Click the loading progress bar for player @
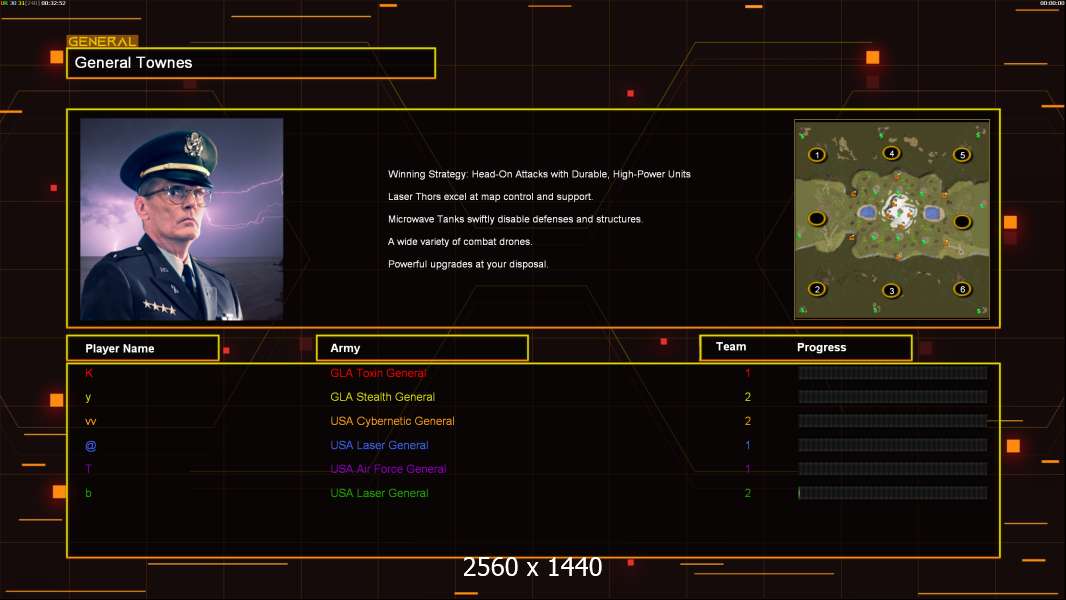This screenshot has width=1066, height=600. point(893,445)
